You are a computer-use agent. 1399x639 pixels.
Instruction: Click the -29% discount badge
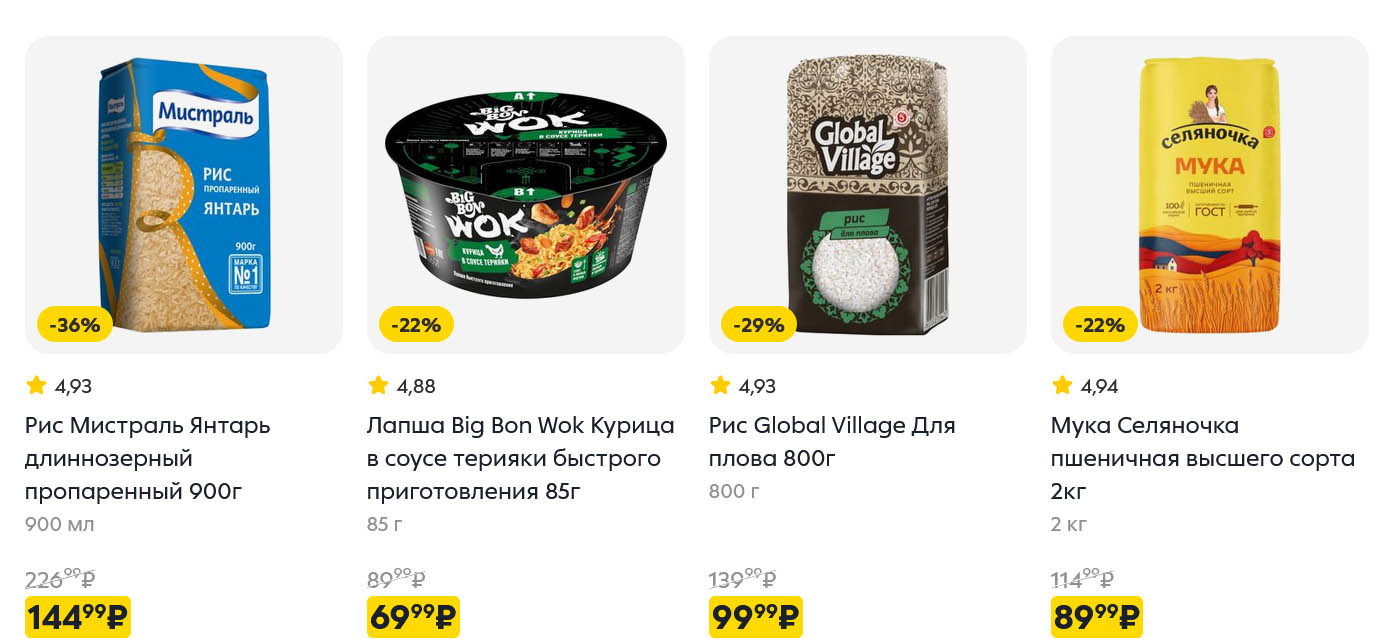click(x=758, y=324)
